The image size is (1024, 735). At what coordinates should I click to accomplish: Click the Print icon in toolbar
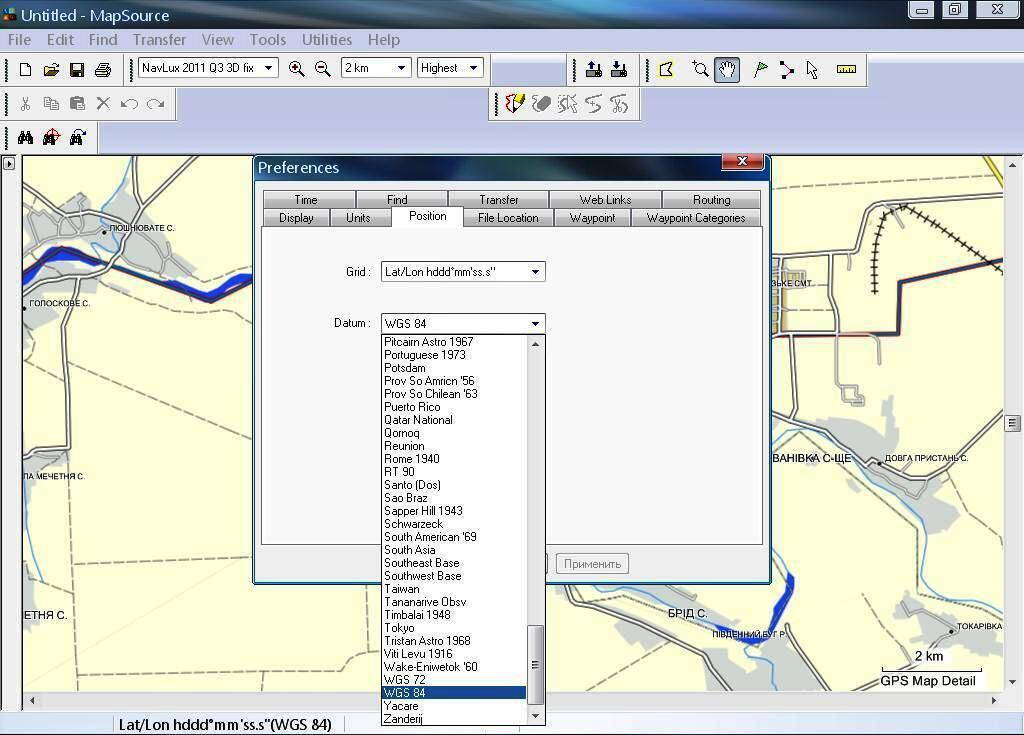click(x=103, y=69)
